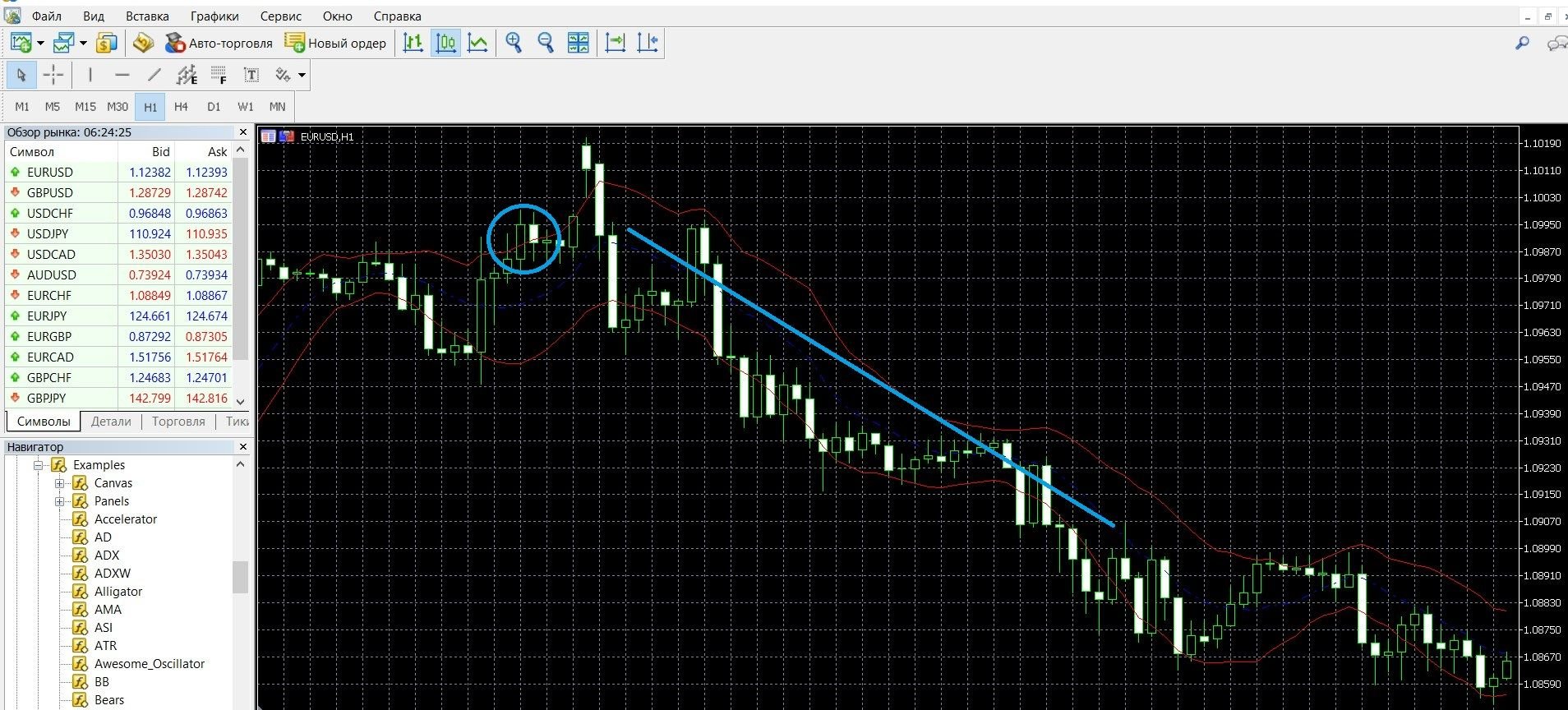Toggle chart auto-scroll icon
The width and height of the screenshot is (1568, 710).
coord(616,43)
